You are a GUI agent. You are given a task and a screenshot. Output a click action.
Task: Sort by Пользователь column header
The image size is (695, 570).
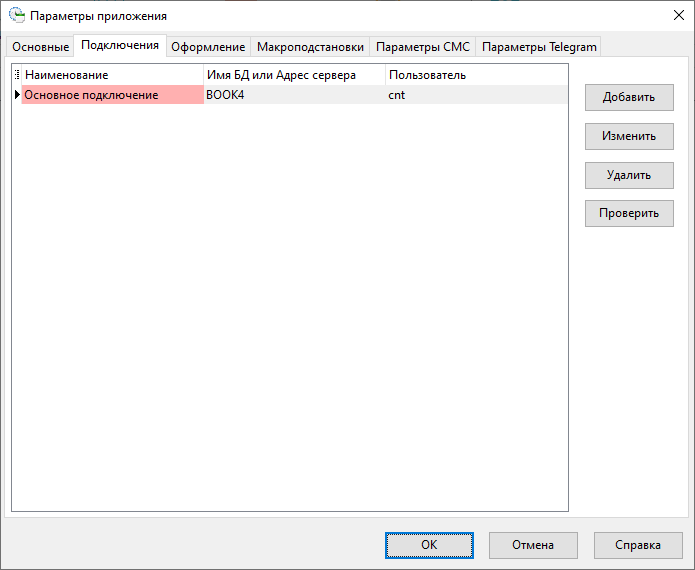click(476, 75)
